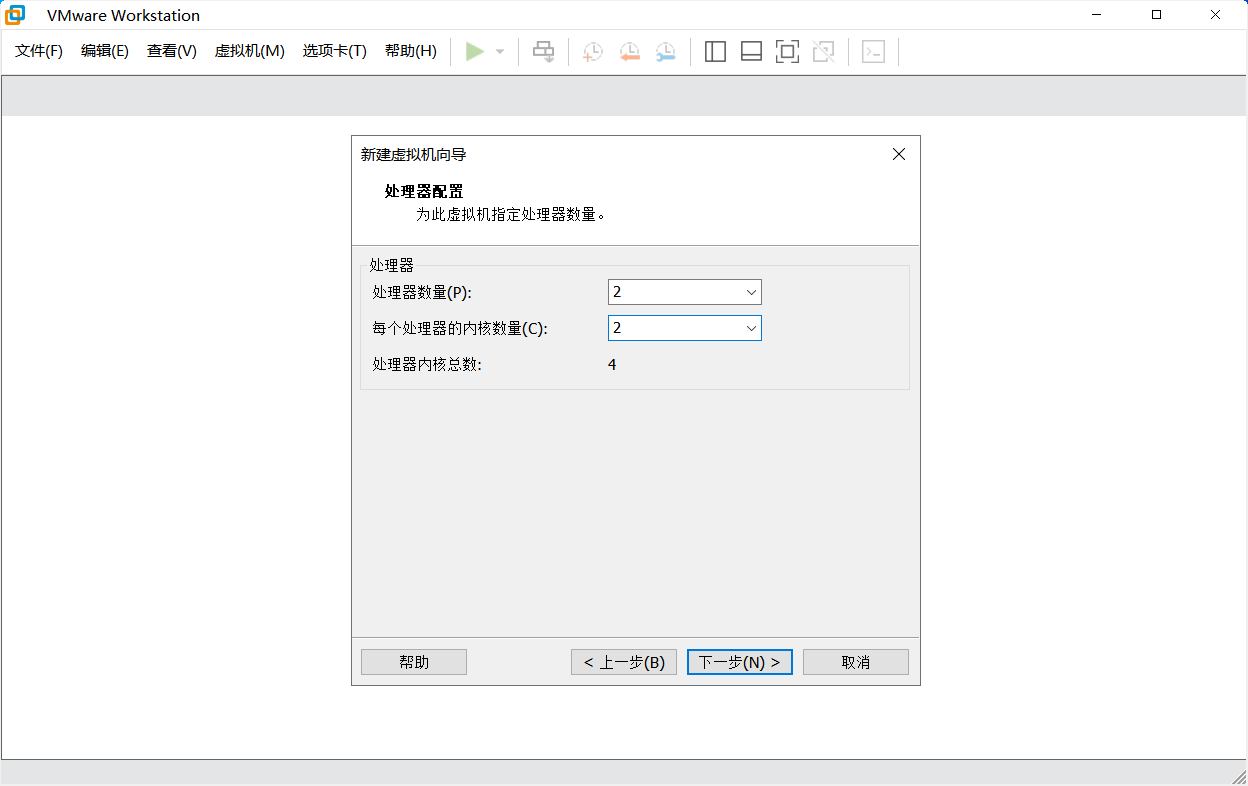Viewport: 1248px width, 786px height.
Task: Open the 虚拟机(M) menu
Action: pyautogui.click(x=249, y=51)
